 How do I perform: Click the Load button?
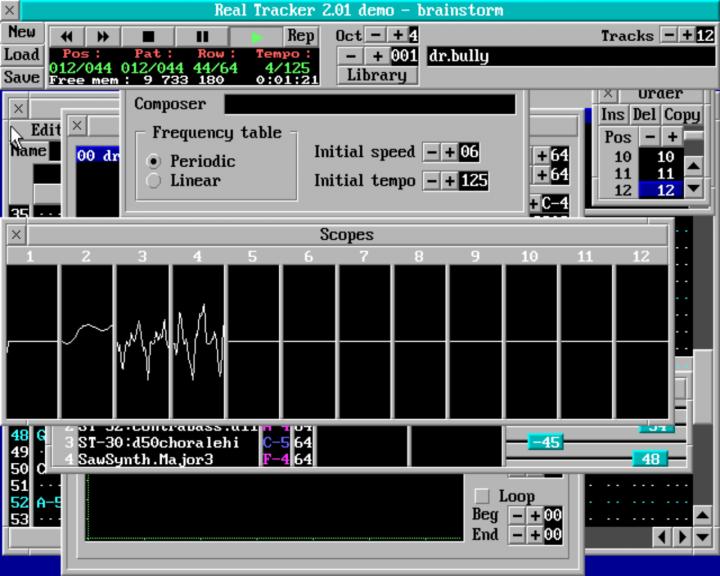point(21,55)
